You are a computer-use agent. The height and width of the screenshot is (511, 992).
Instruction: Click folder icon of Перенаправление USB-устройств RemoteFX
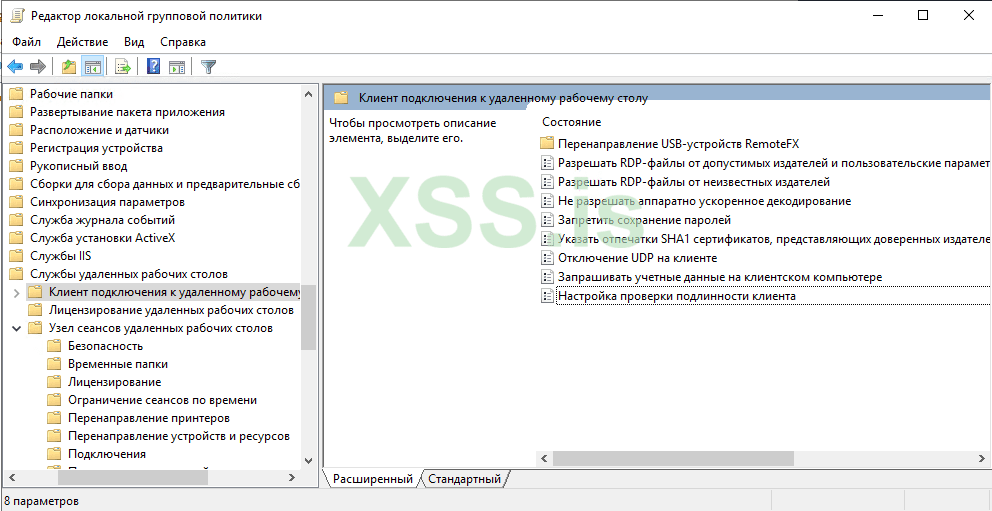[x=547, y=144]
